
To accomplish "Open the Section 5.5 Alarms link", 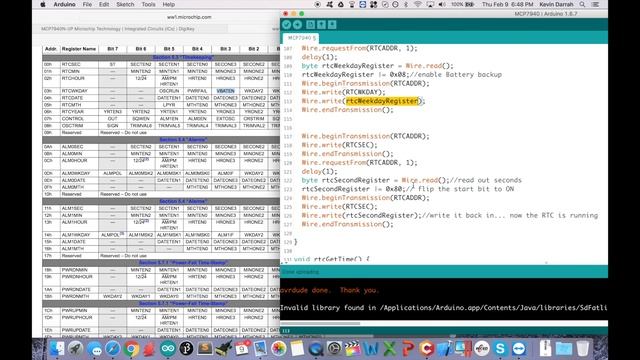I will click(x=183, y=201).
